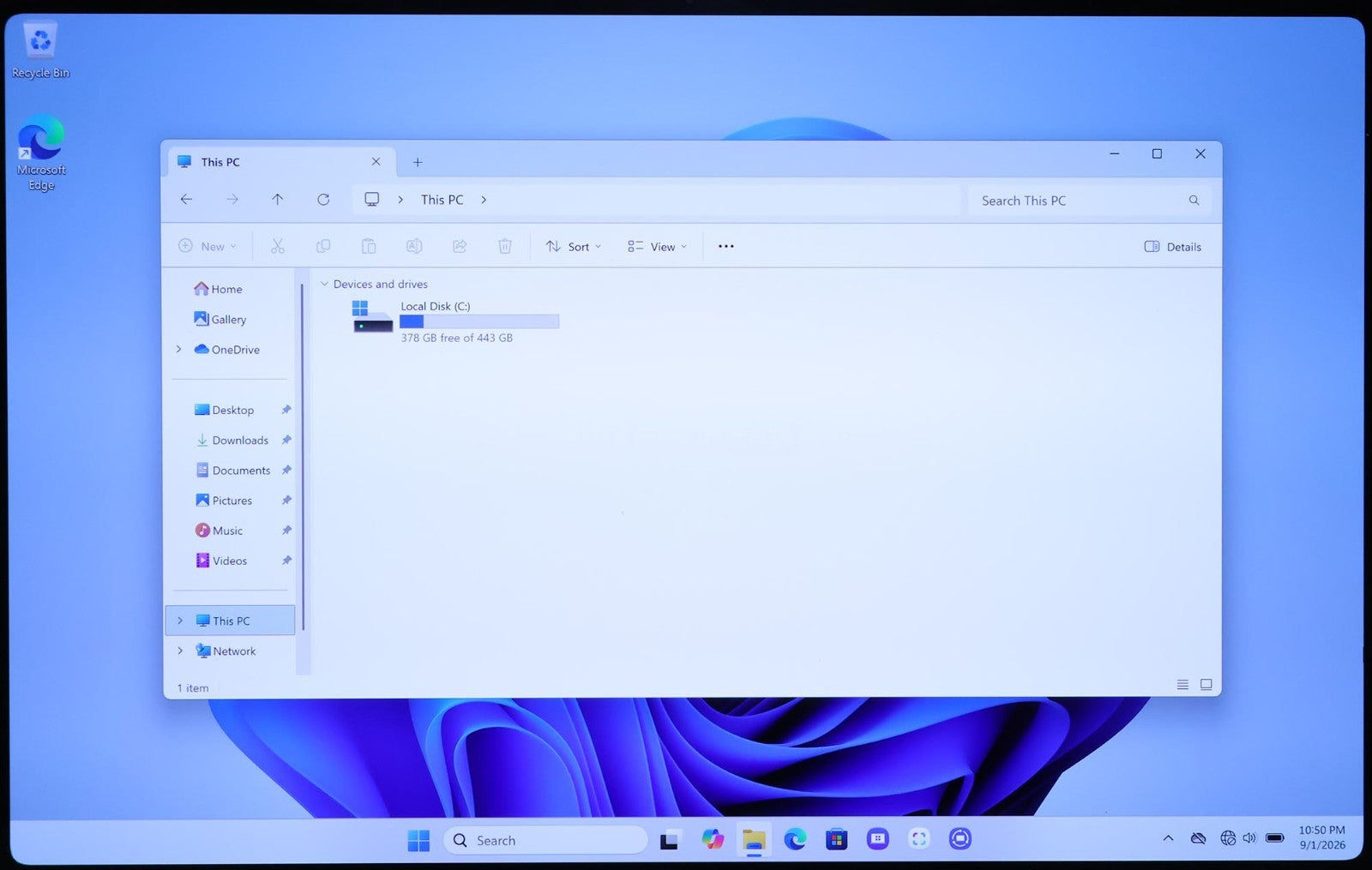Click the Search This PC field

(1089, 201)
